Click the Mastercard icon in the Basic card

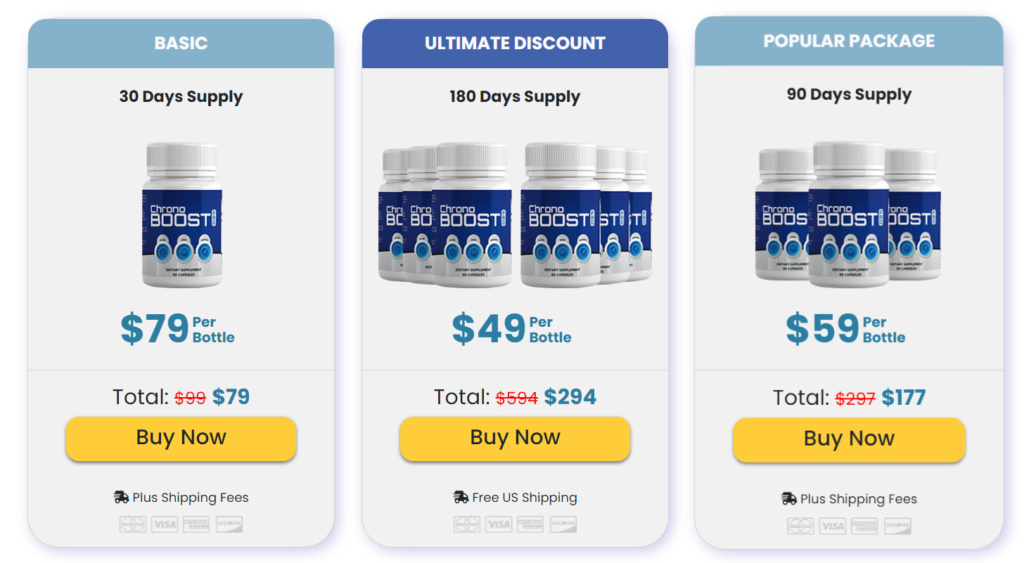coord(133,524)
